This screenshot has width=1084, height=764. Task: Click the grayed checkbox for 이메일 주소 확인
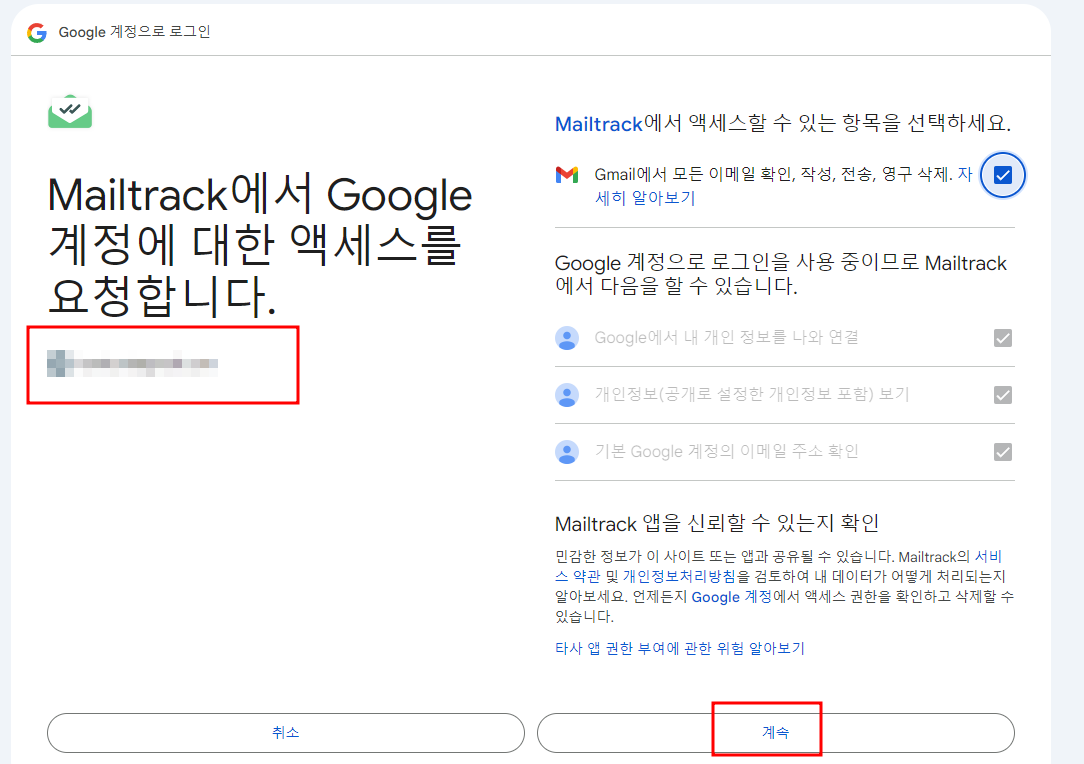(x=1002, y=452)
